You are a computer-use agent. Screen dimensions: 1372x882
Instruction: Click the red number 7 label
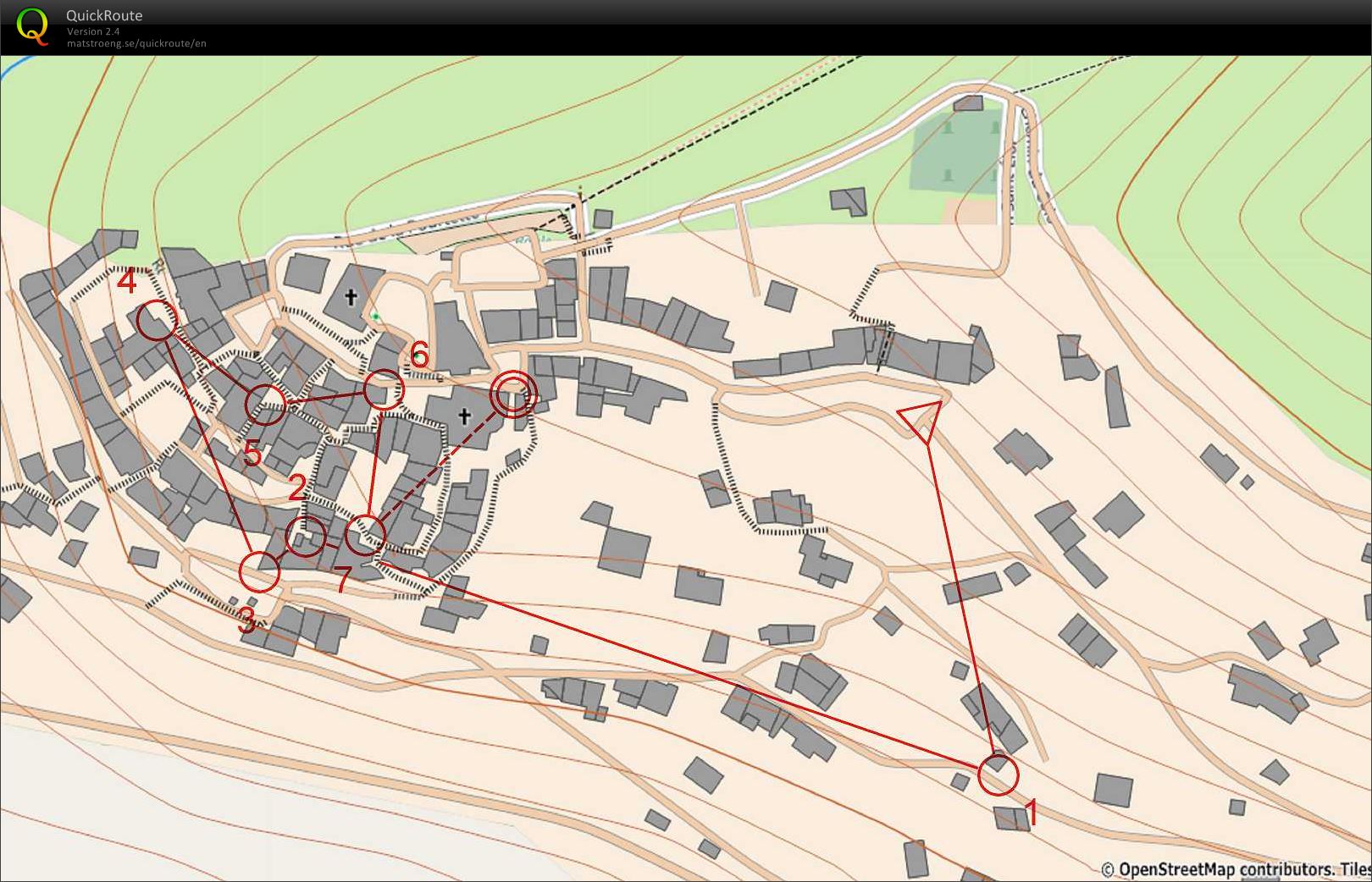click(342, 580)
